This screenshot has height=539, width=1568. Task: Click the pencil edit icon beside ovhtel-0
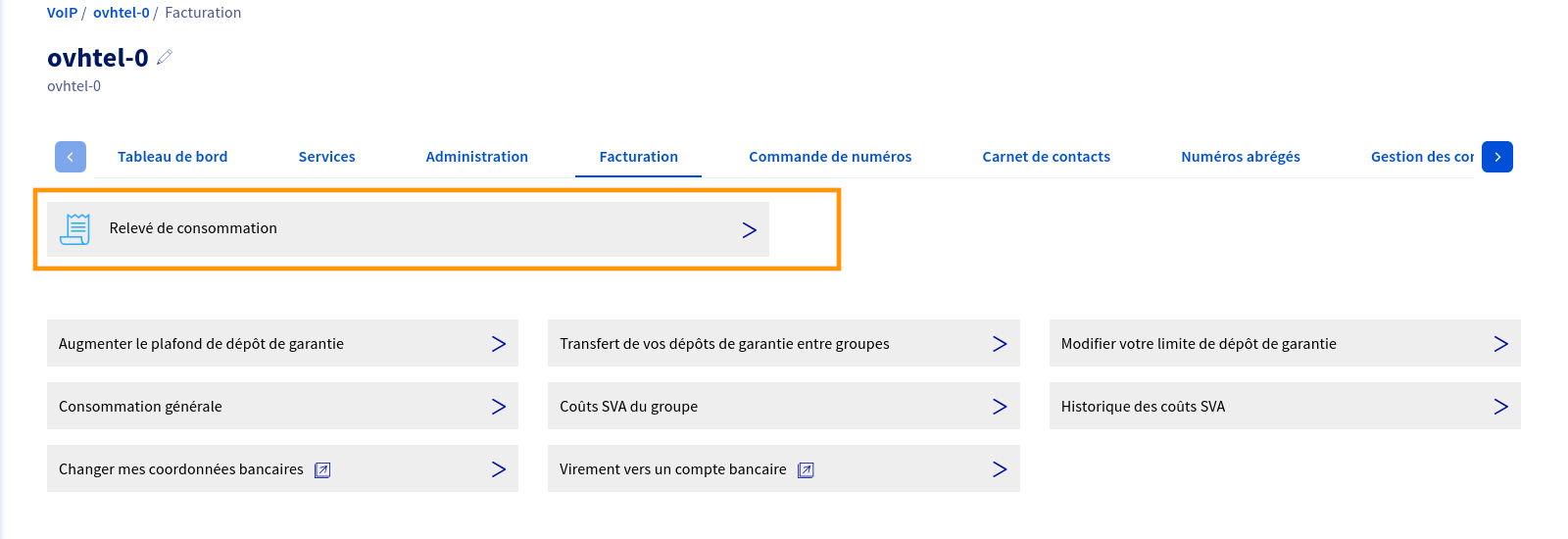[165, 57]
